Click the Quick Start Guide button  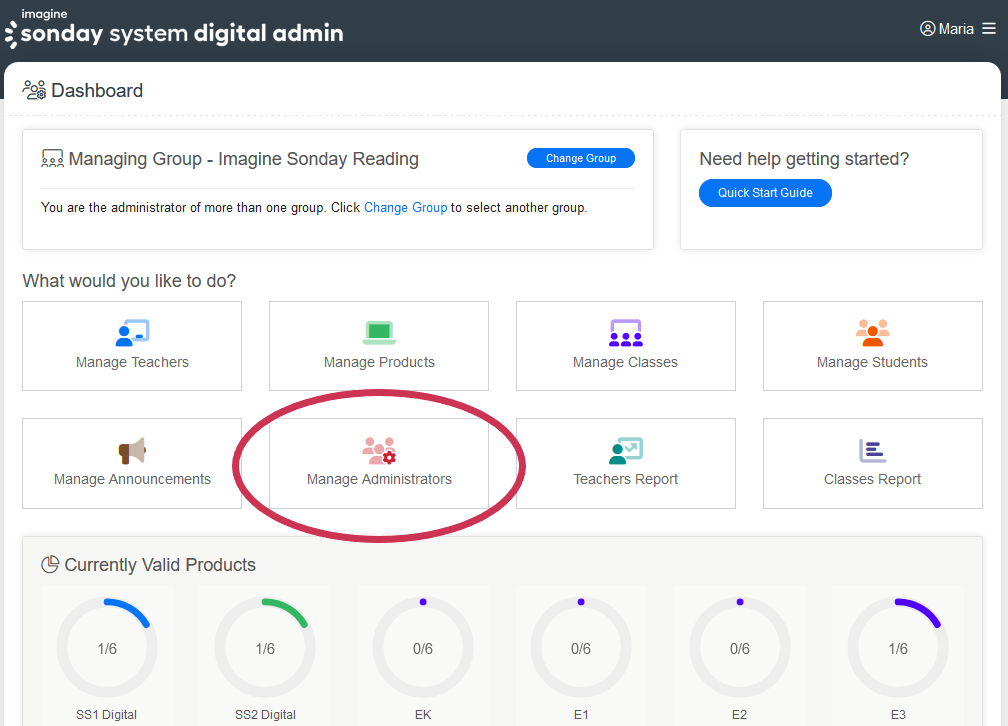(765, 193)
